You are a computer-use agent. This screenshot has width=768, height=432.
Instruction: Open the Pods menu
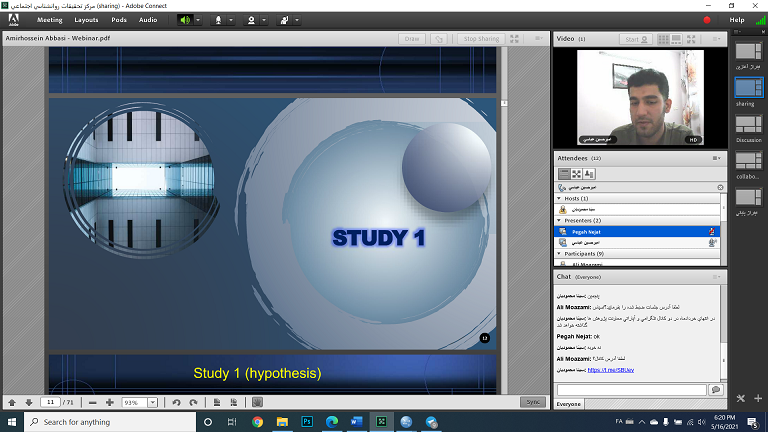point(119,19)
